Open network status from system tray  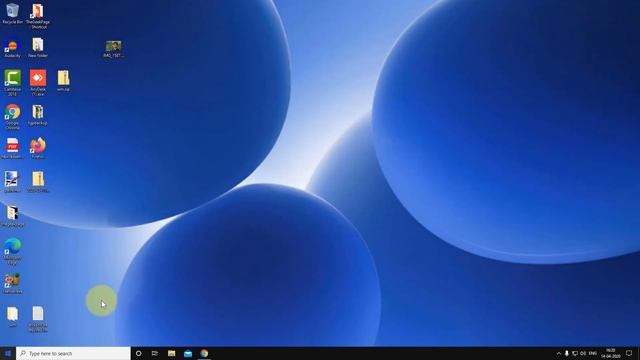point(575,353)
